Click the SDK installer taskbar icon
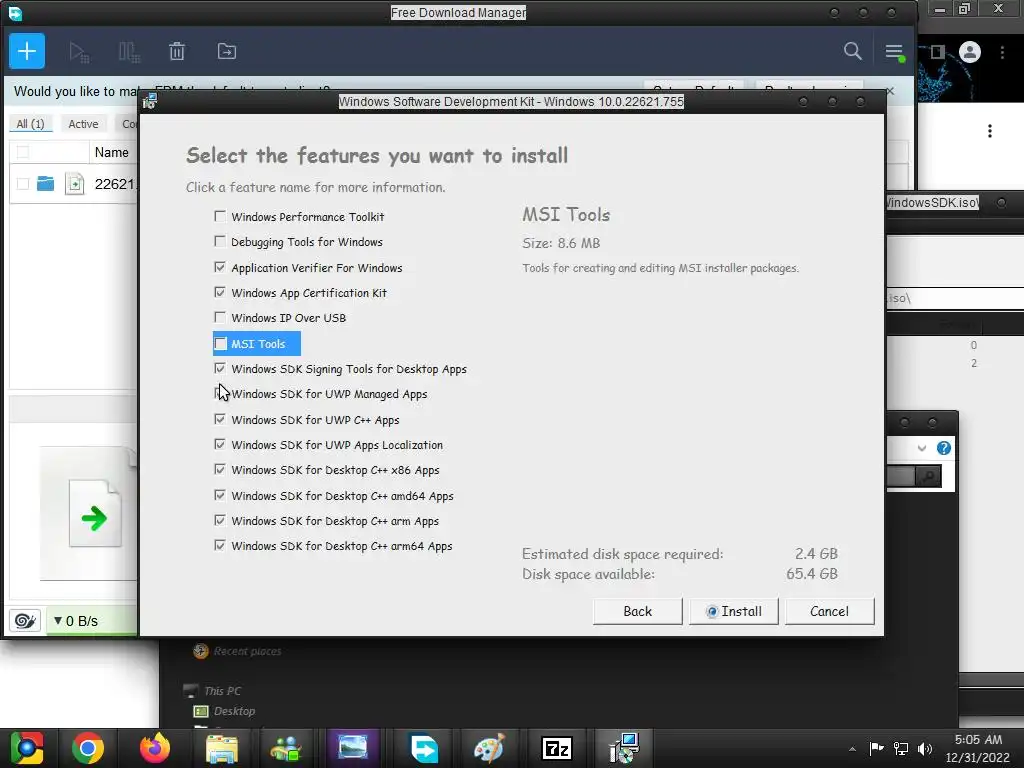Image resolution: width=1024 pixels, height=768 pixels. (x=624, y=748)
